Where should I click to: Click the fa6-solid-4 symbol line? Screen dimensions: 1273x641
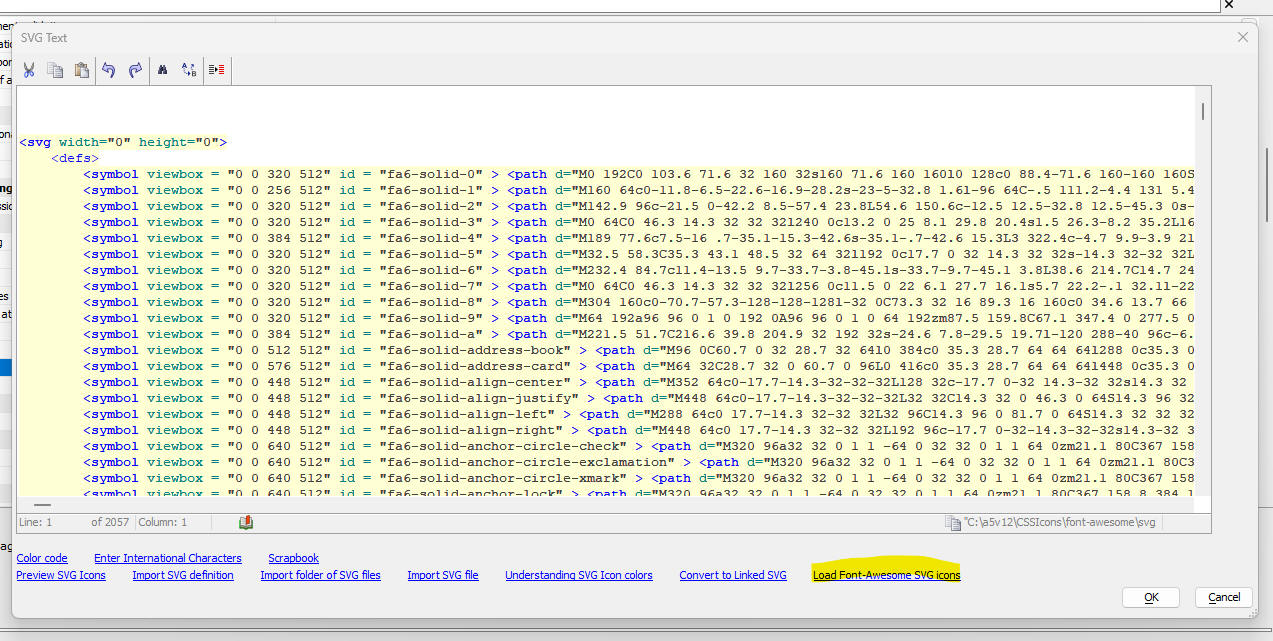click(639, 238)
